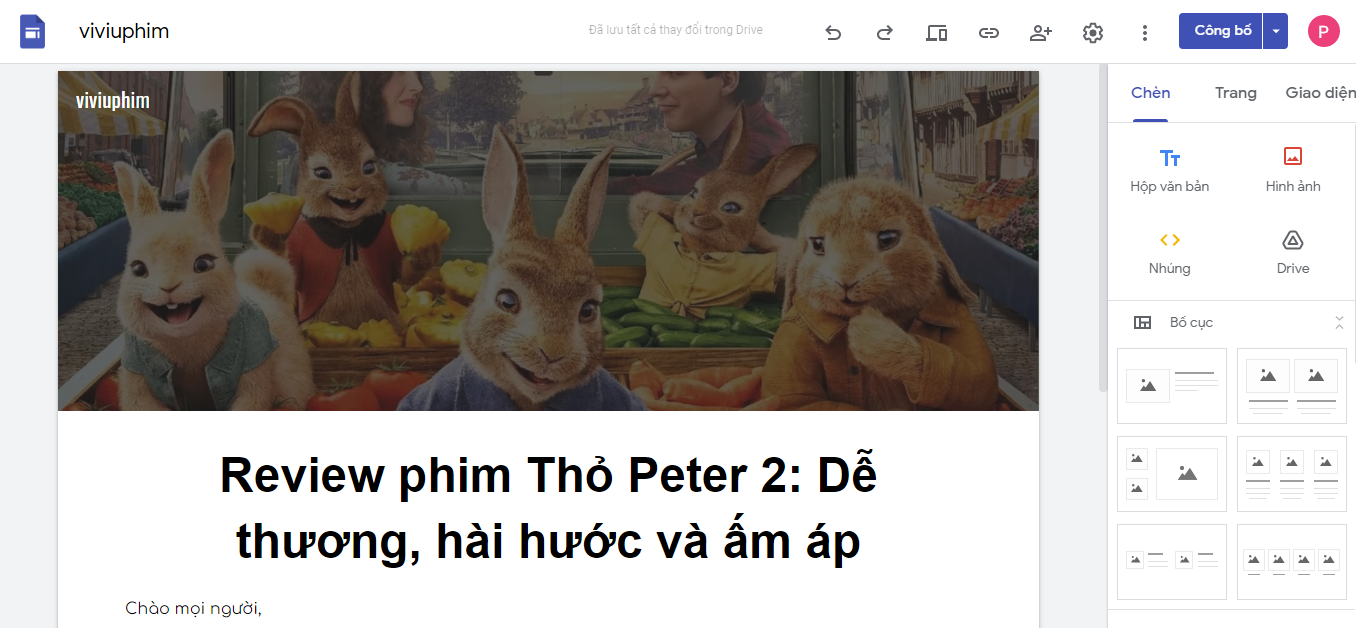Click the Google Sites home logo icon
Image resolution: width=1356 pixels, height=628 pixels.
click(32, 31)
